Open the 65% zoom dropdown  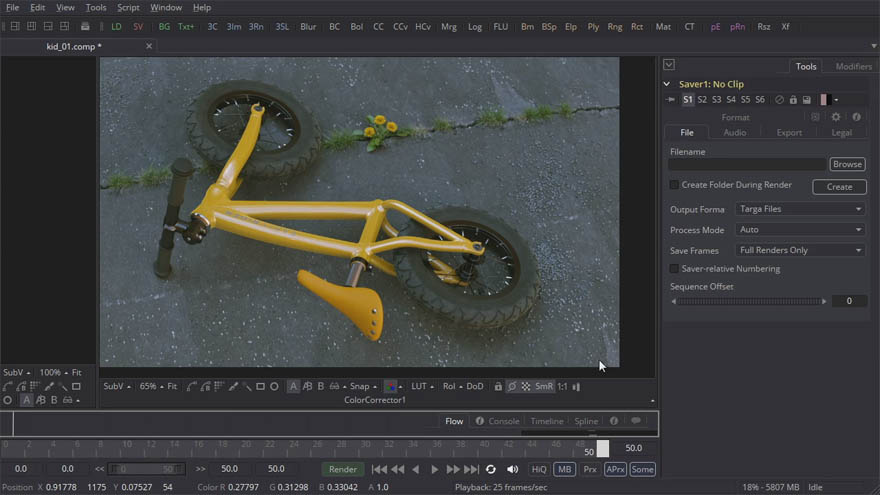[151, 386]
